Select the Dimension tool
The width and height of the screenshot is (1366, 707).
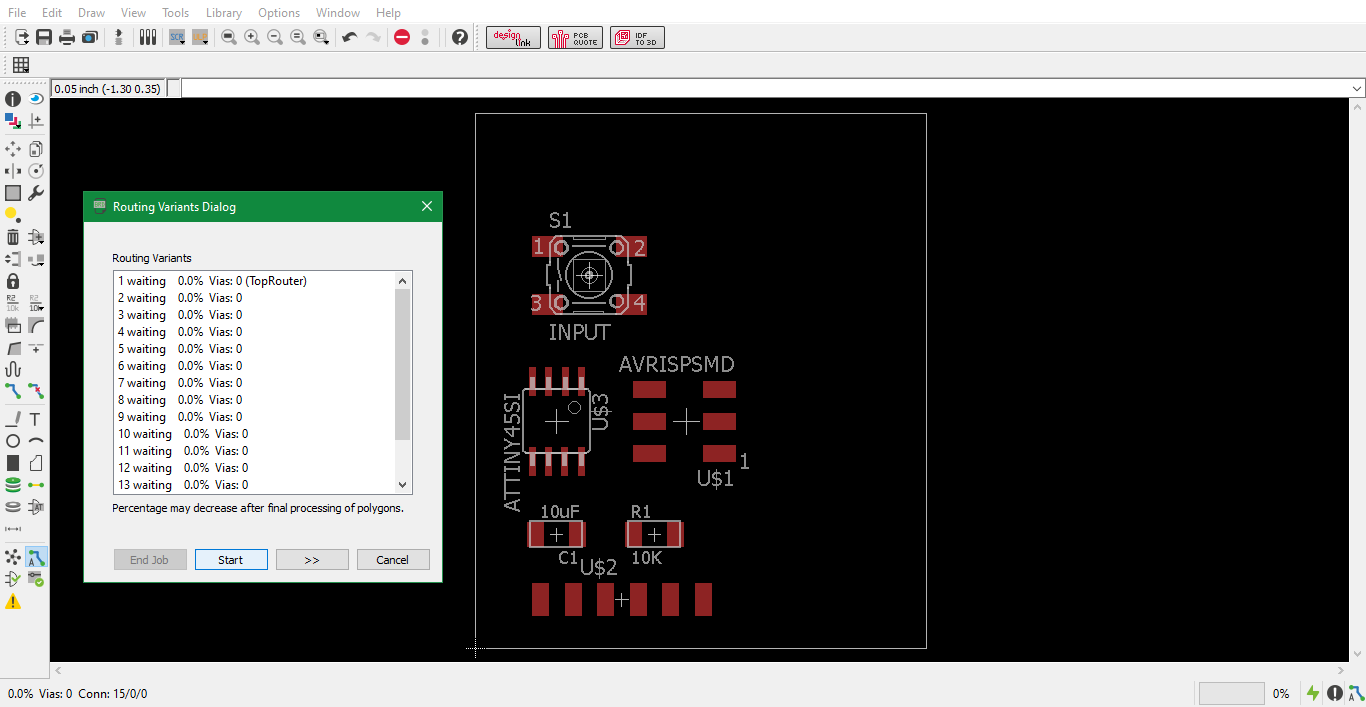pyautogui.click(x=13, y=529)
